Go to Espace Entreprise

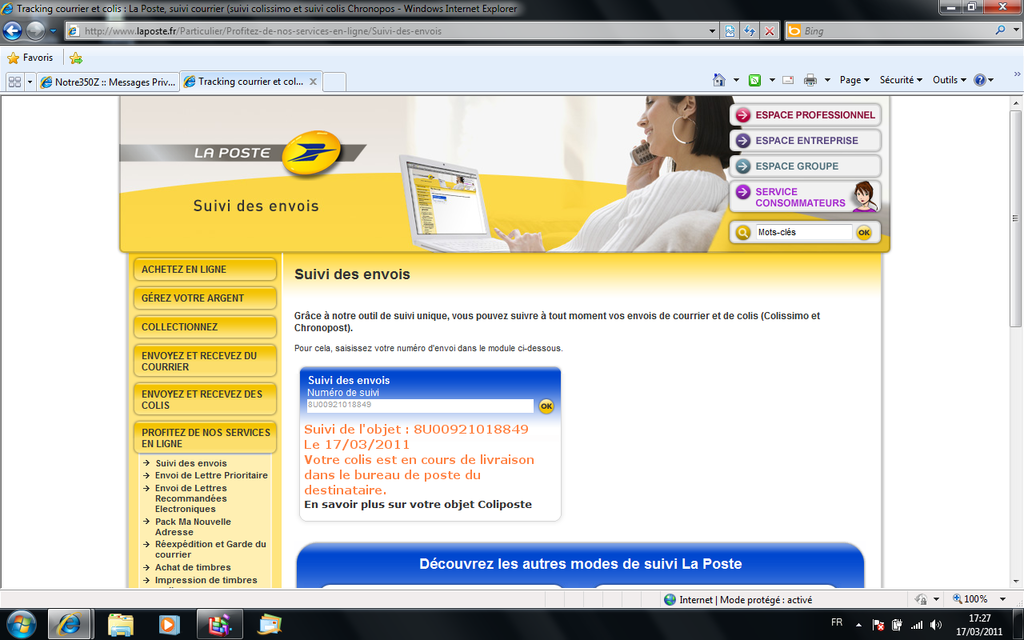coord(805,140)
